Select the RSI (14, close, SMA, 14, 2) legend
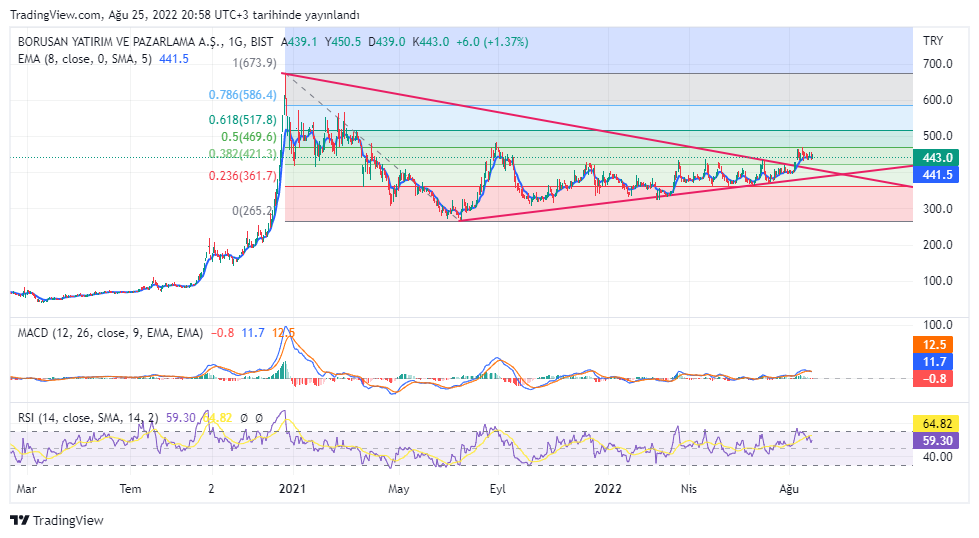 [x=88, y=418]
